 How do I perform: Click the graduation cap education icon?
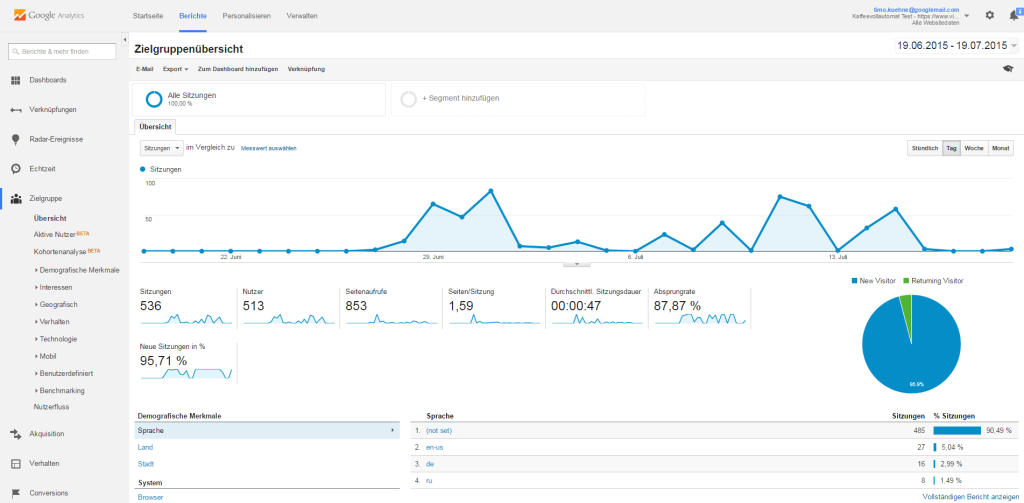[x=1008, y=69]
